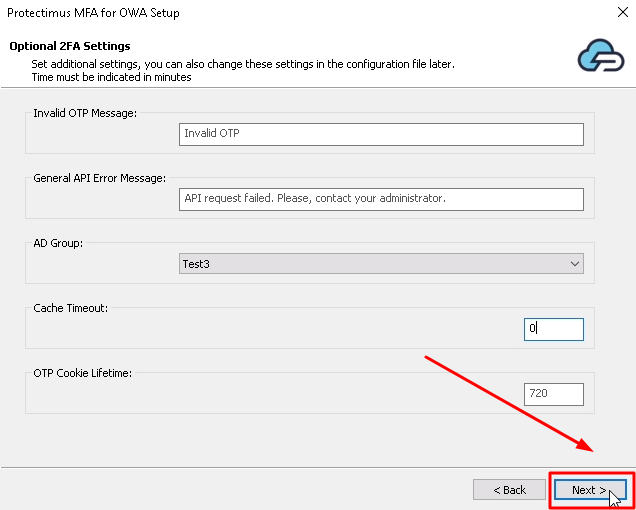This screenshot has width=636, height=510.
Task: Click the 'General API Error Message:' label
Action: click(99, 178)
